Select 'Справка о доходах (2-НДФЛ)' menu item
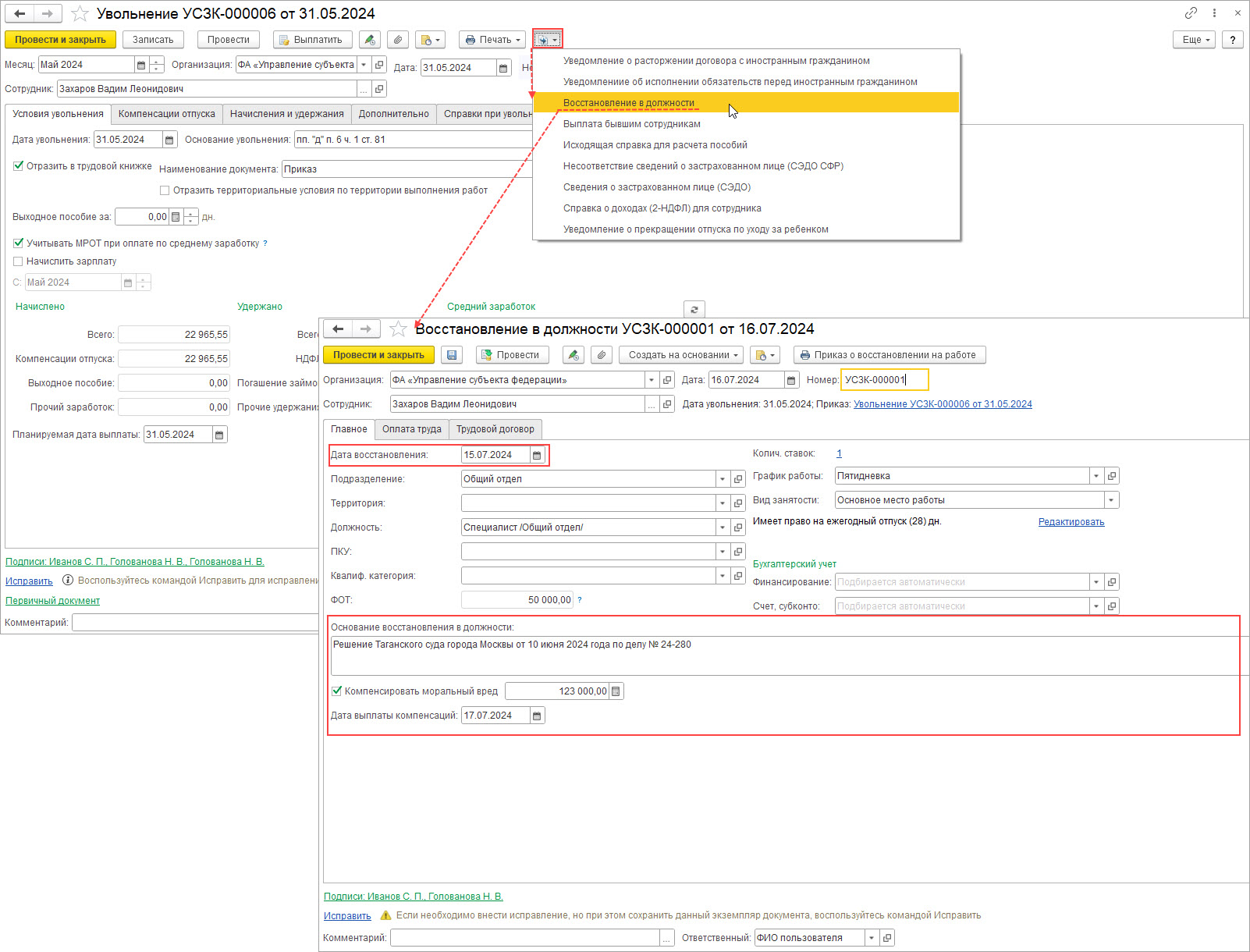Viewport: 1250px width, 952px height. [745, 208]
